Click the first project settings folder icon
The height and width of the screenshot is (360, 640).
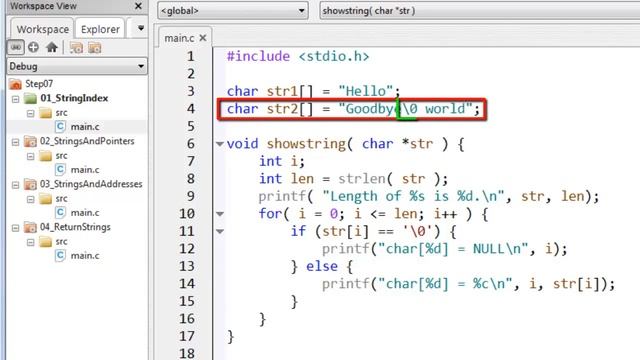coord(76,48)
